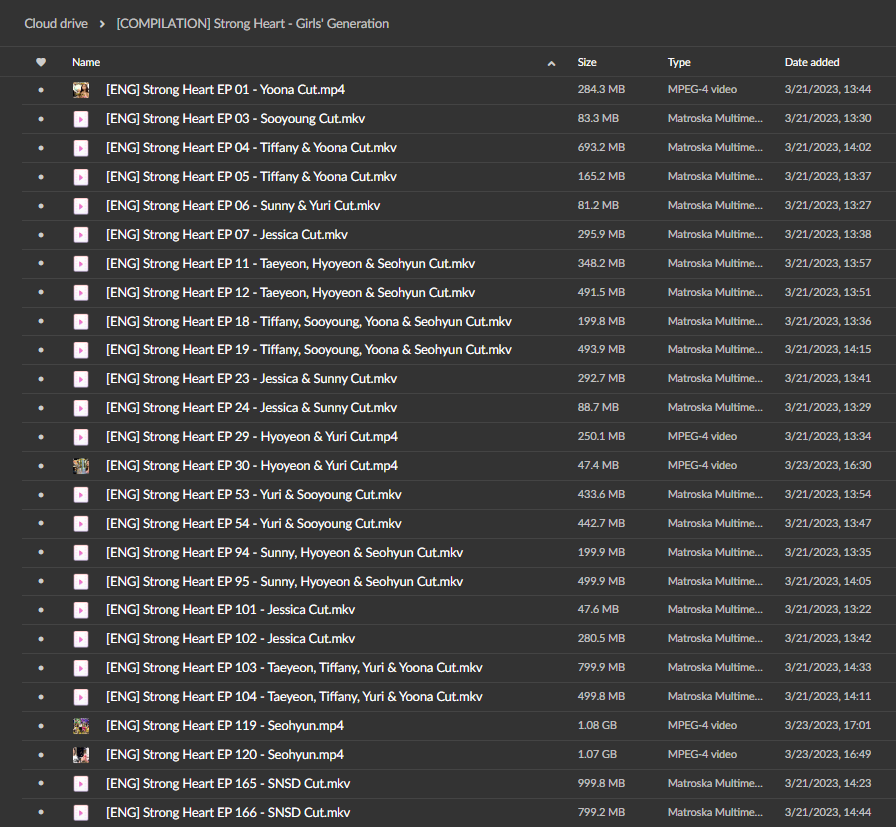Click video icon of EP 95 file
This screenshot has height=827, width=896.
81,582
